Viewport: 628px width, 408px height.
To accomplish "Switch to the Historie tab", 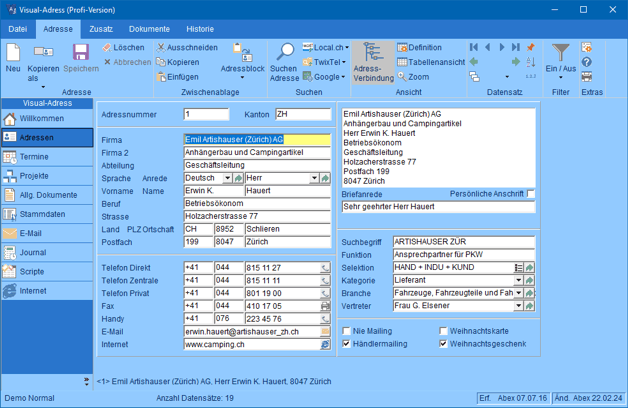I will tap(200, 29).
